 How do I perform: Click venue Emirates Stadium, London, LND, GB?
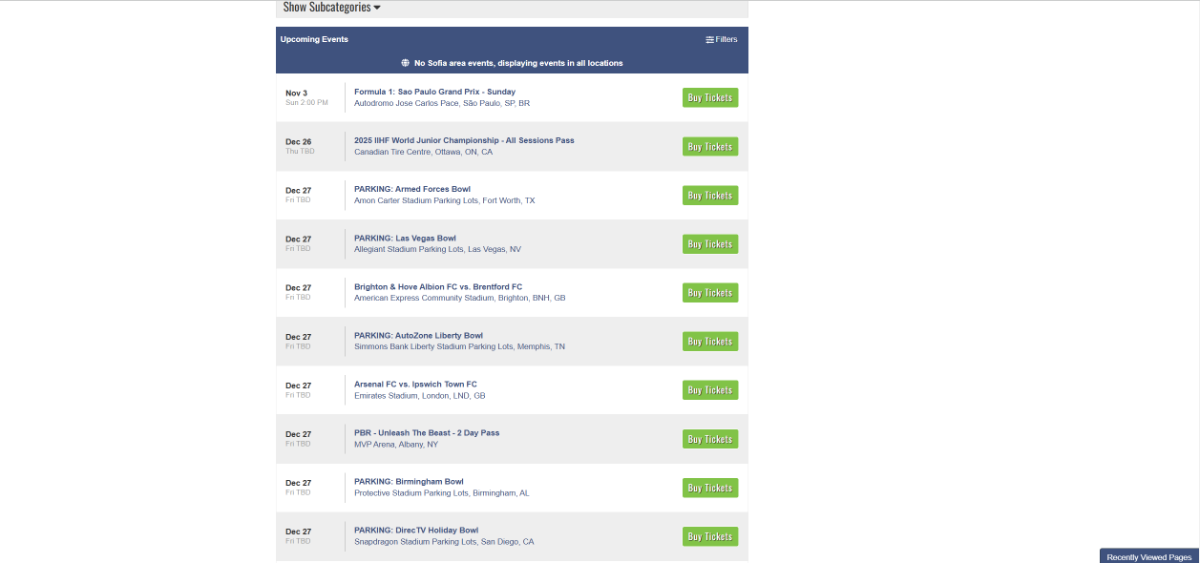[x=420, y=396]
